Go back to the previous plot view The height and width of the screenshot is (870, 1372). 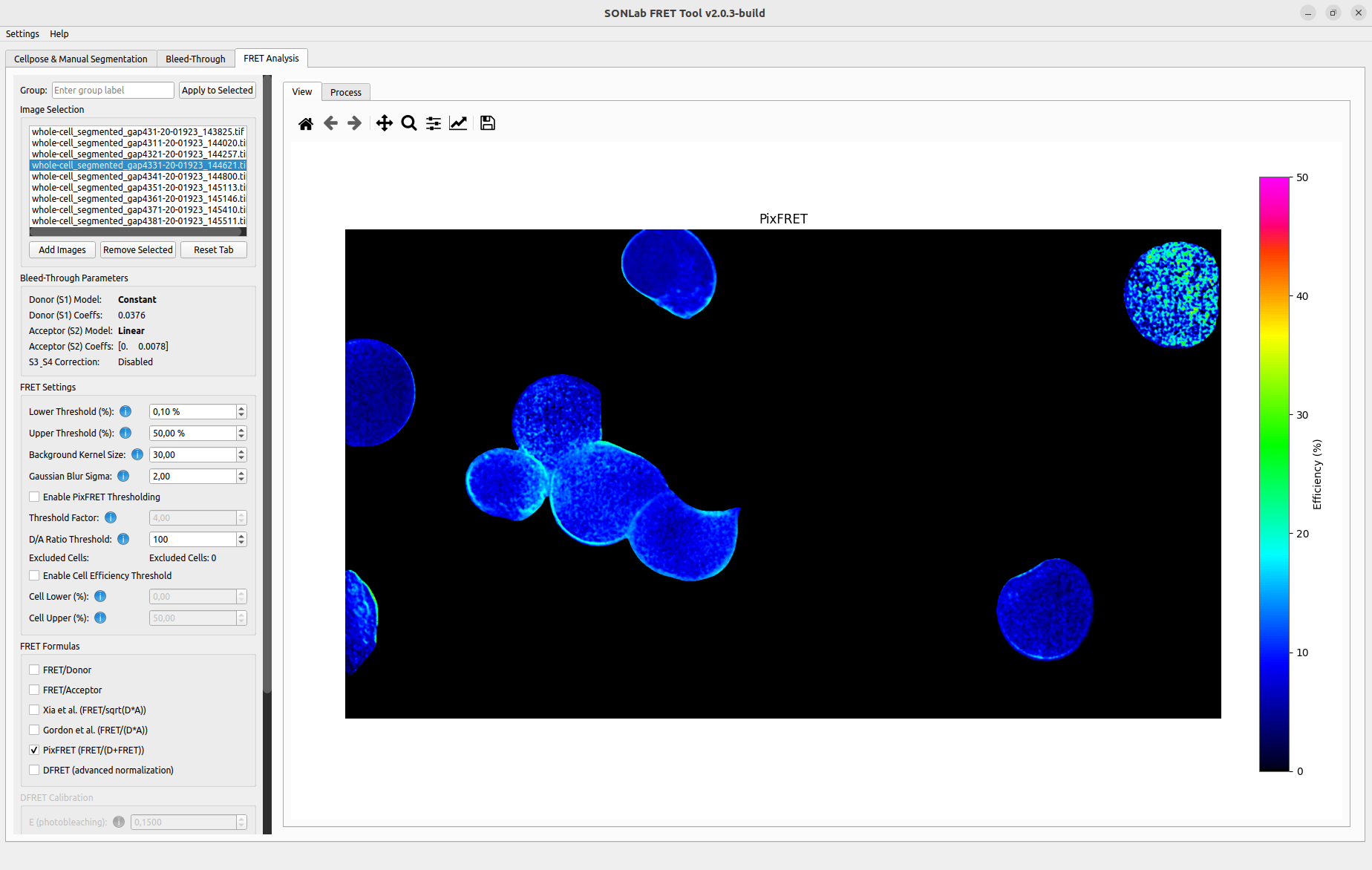pos(330,123)
